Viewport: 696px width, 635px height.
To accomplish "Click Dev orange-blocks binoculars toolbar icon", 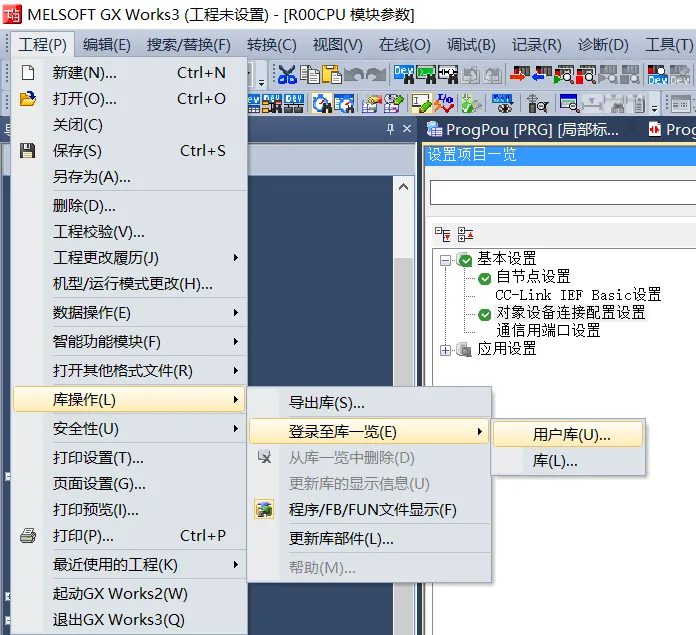I will [x=272, y=103].
